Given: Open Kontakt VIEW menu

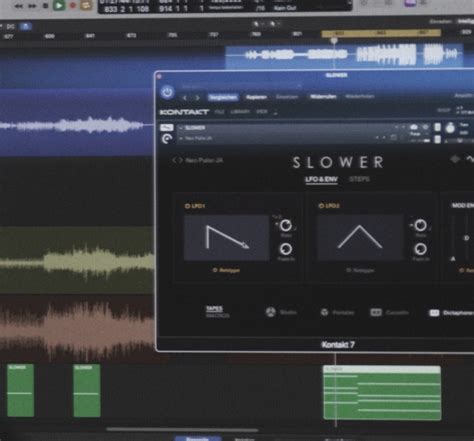Looking at the screenshot, I should click(262, 112).
